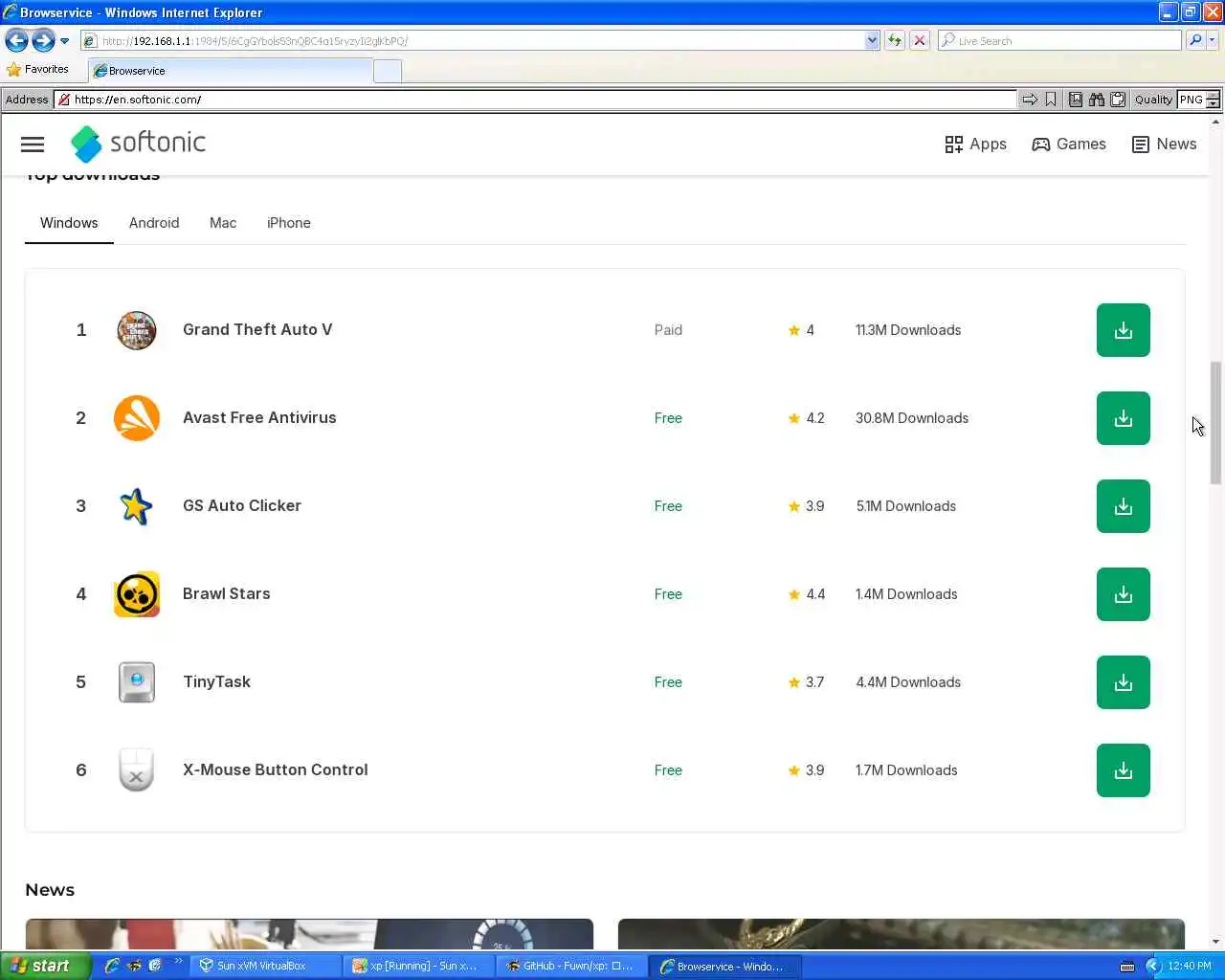Click '11.3M Downloads' text
Screen dimensions: 1225x980
(x=908, y=330)
